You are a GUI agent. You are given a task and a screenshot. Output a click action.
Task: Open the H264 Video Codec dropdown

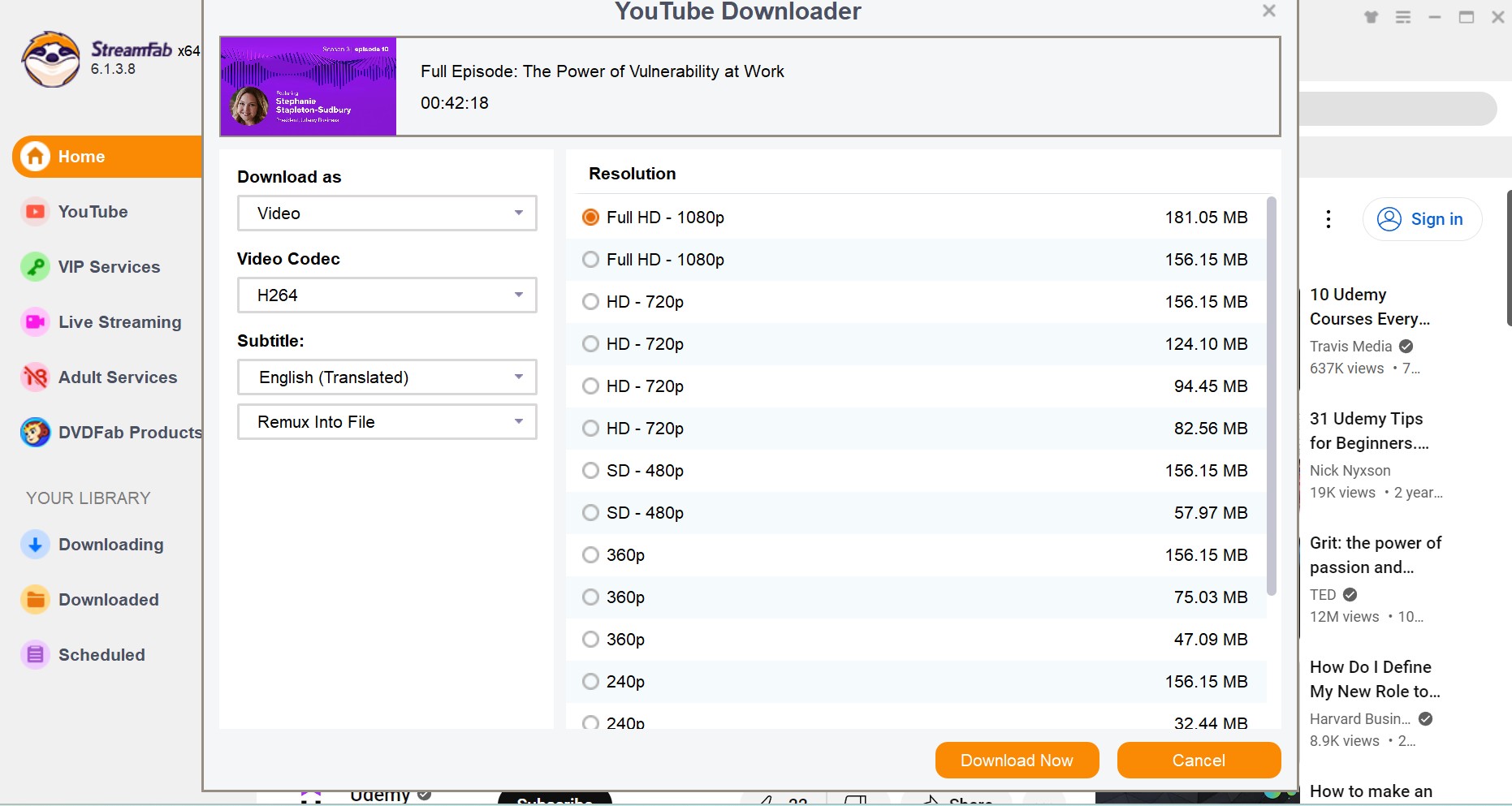tap(387, 295)
